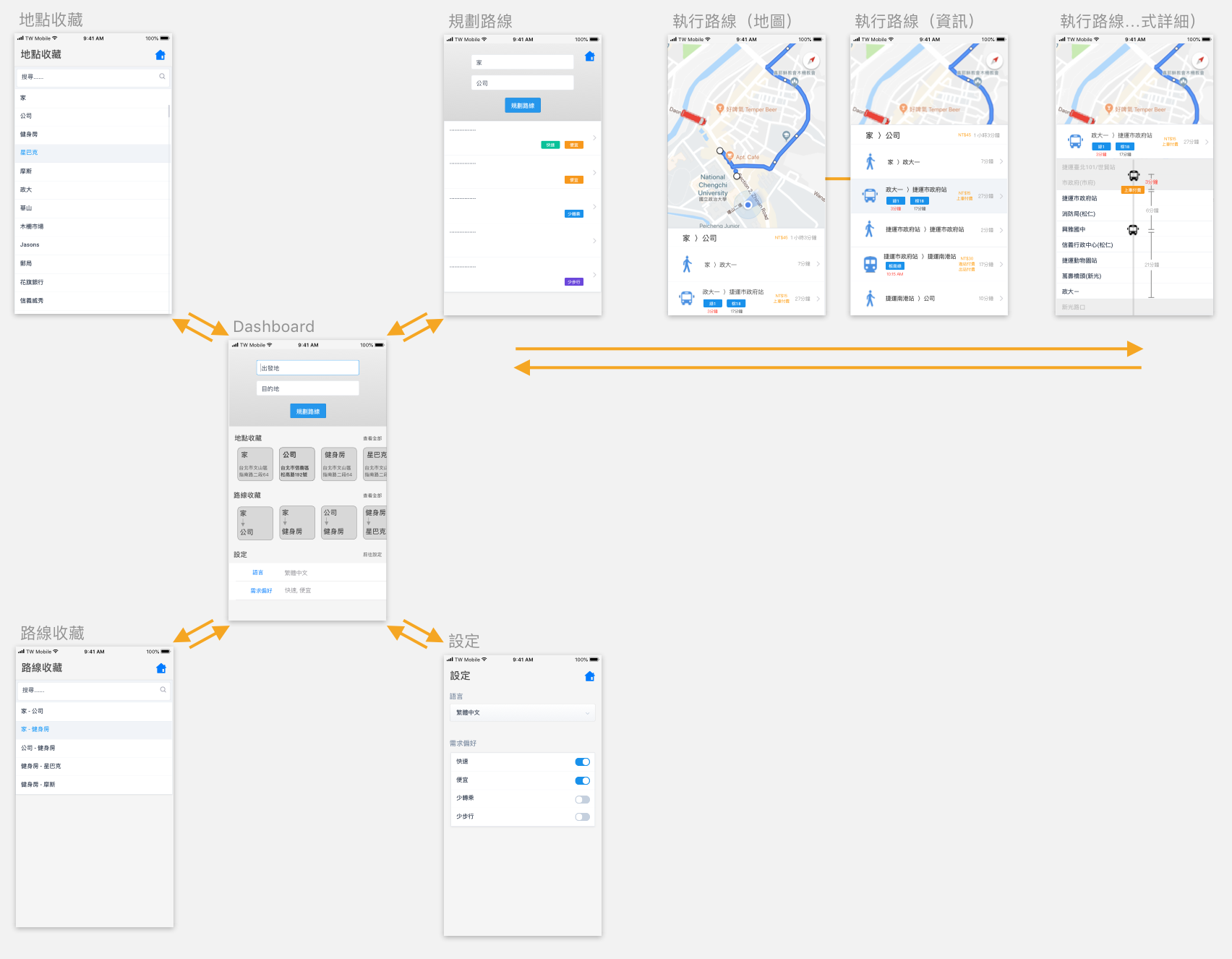Screen dimensions: 1232x959
Task: Click bus icon beside 政大一 to 捷運市政府站 on 資訊 screen
Action: click(870, 195)
